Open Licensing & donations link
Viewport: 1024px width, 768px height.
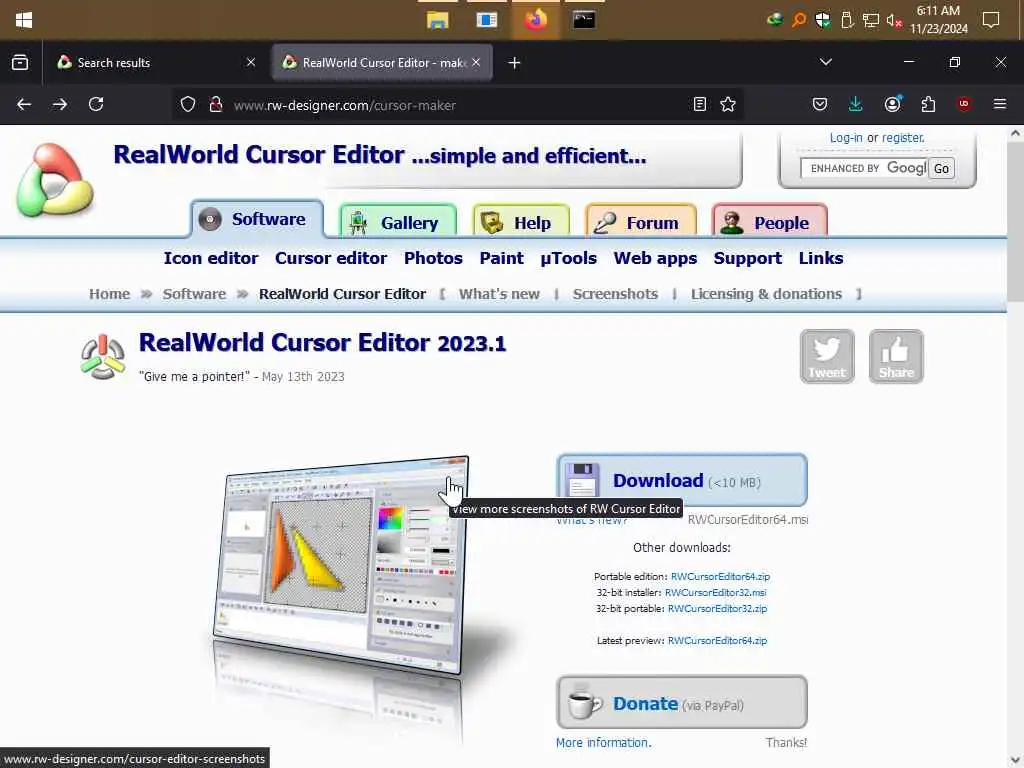click(x=767, y=294)
